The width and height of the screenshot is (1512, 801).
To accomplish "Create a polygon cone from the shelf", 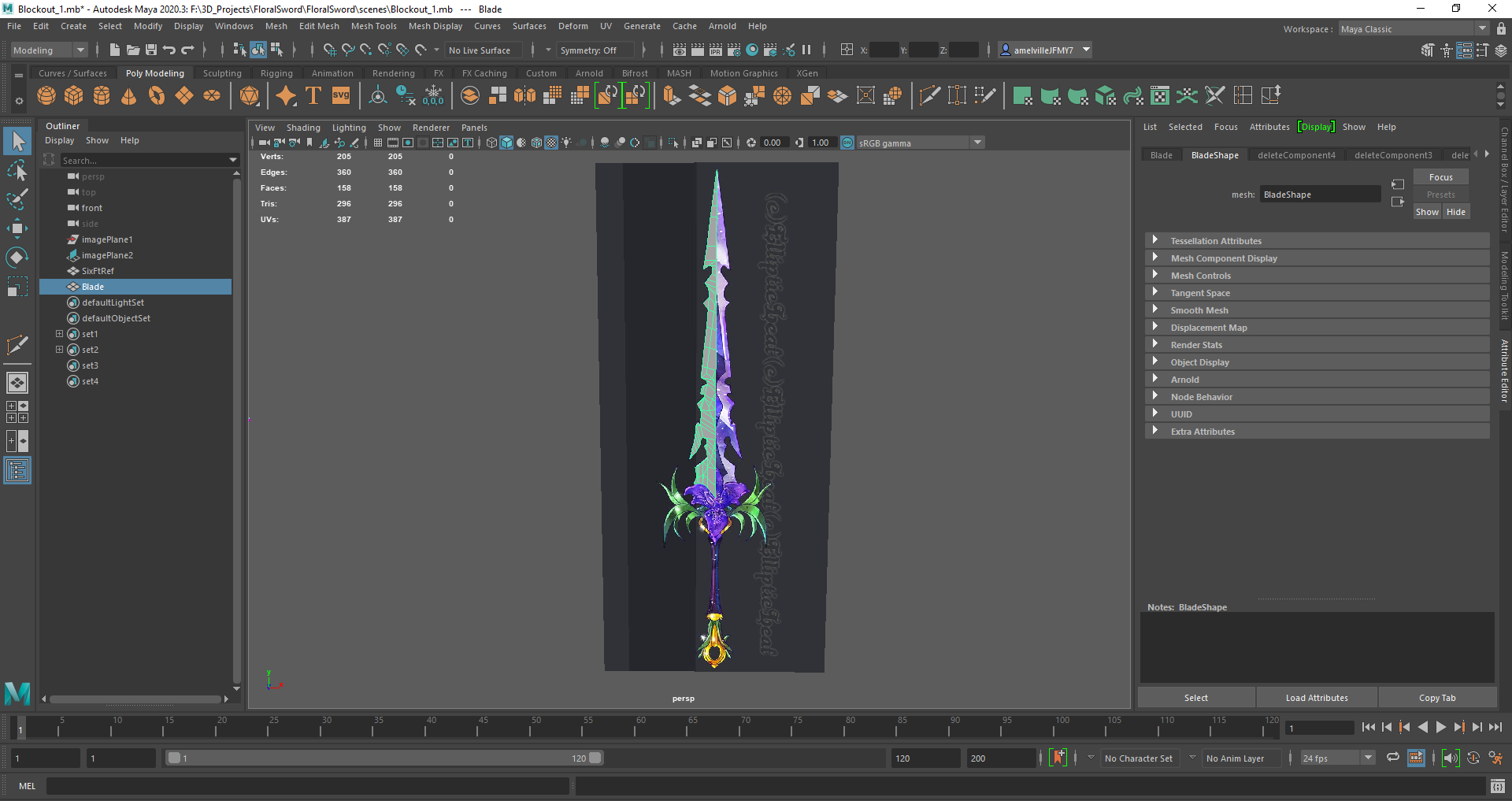I will pos(129,96).
